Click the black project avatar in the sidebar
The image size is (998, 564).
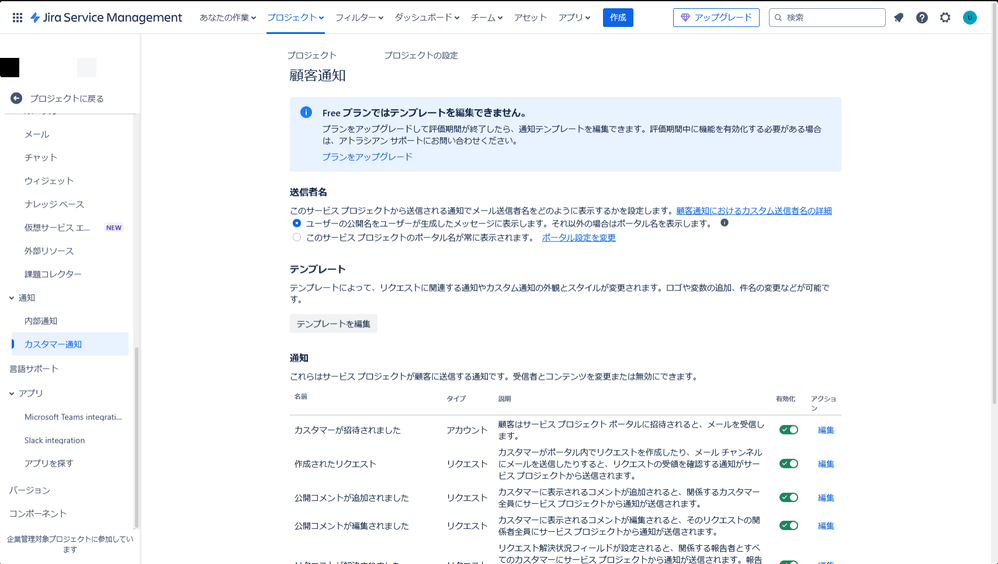pyautogui.click(x=10, y=67)
